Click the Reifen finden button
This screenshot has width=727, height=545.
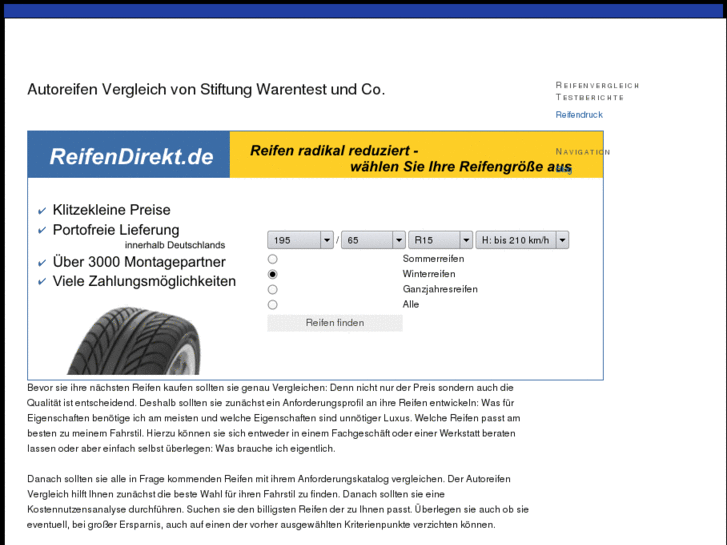pos(335,323)
